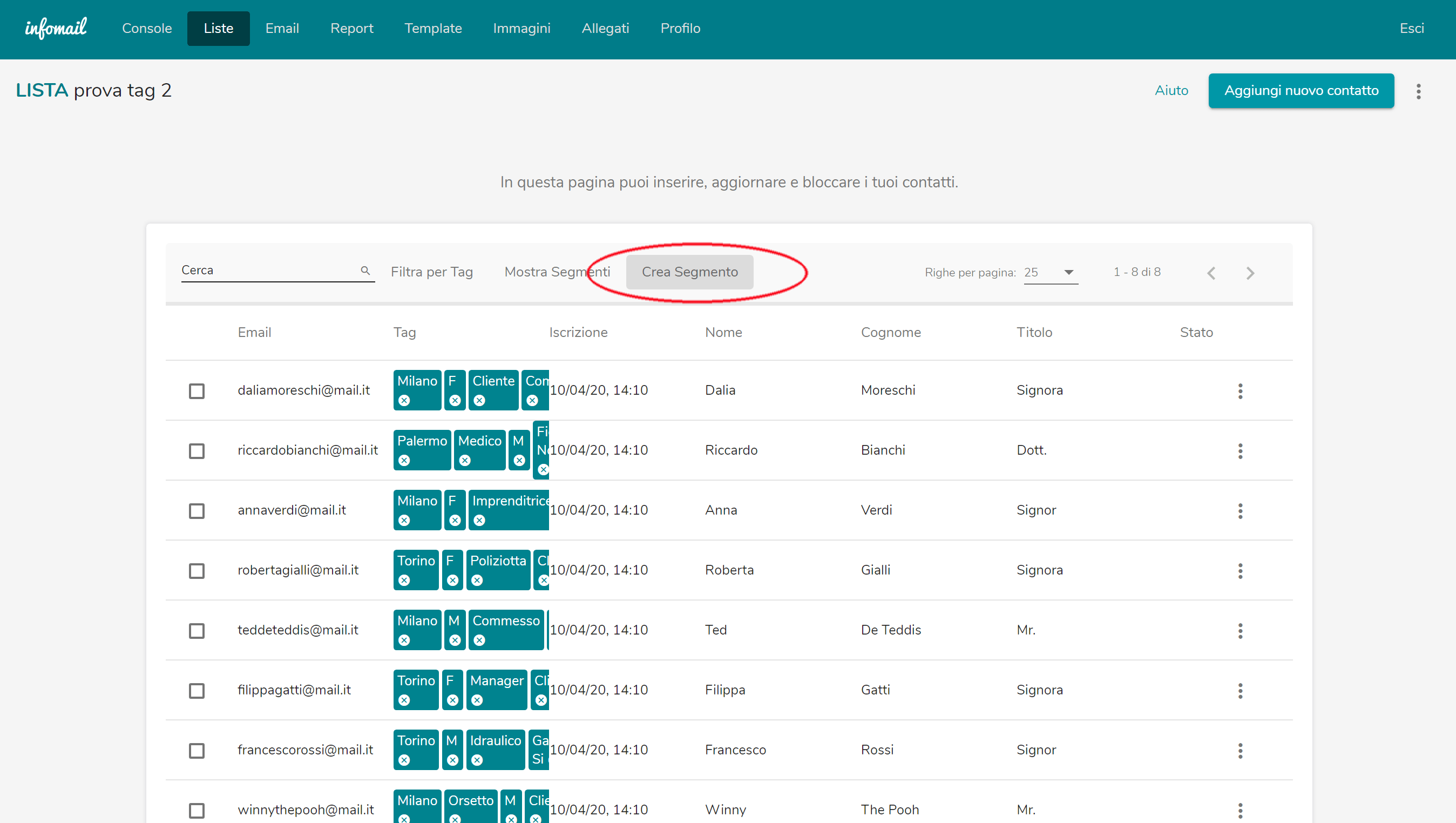Screen dimensions: 1456x823
Task: Click the Aggiungi nuovo contatto button
Action: pyautogui.click(x=1299, y=90)
